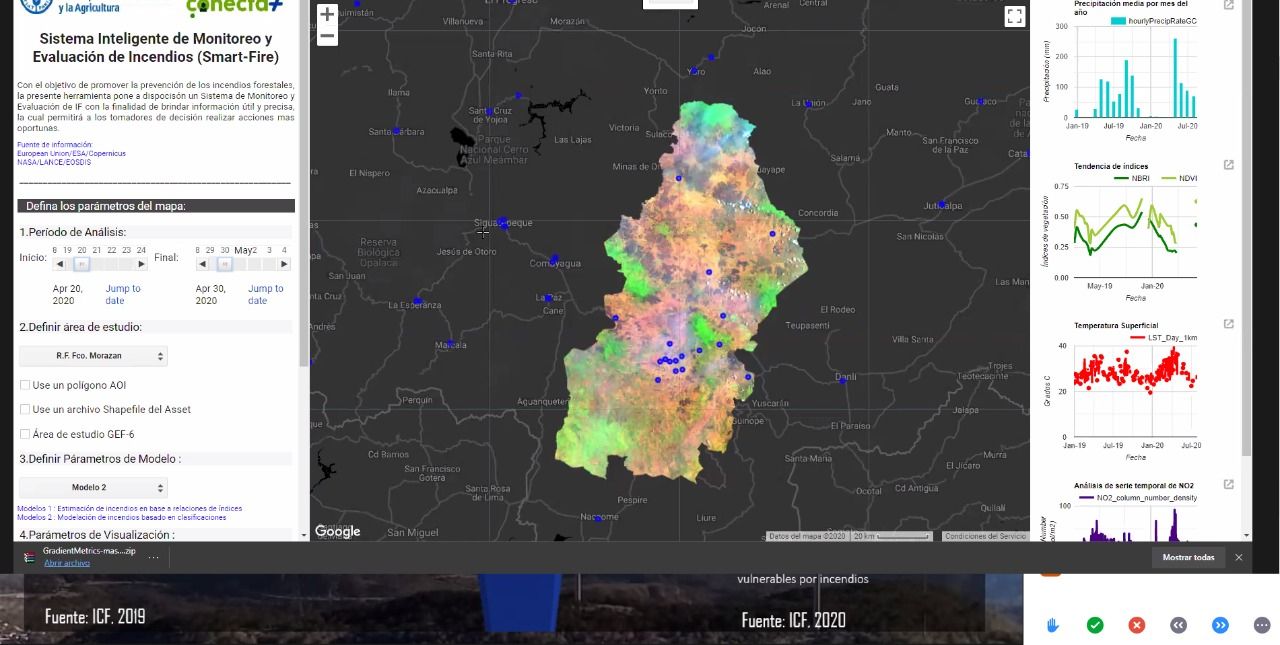Screen dimensions: 1280x645
Task: Zoom out on the map
Action: tap(327, 37)
